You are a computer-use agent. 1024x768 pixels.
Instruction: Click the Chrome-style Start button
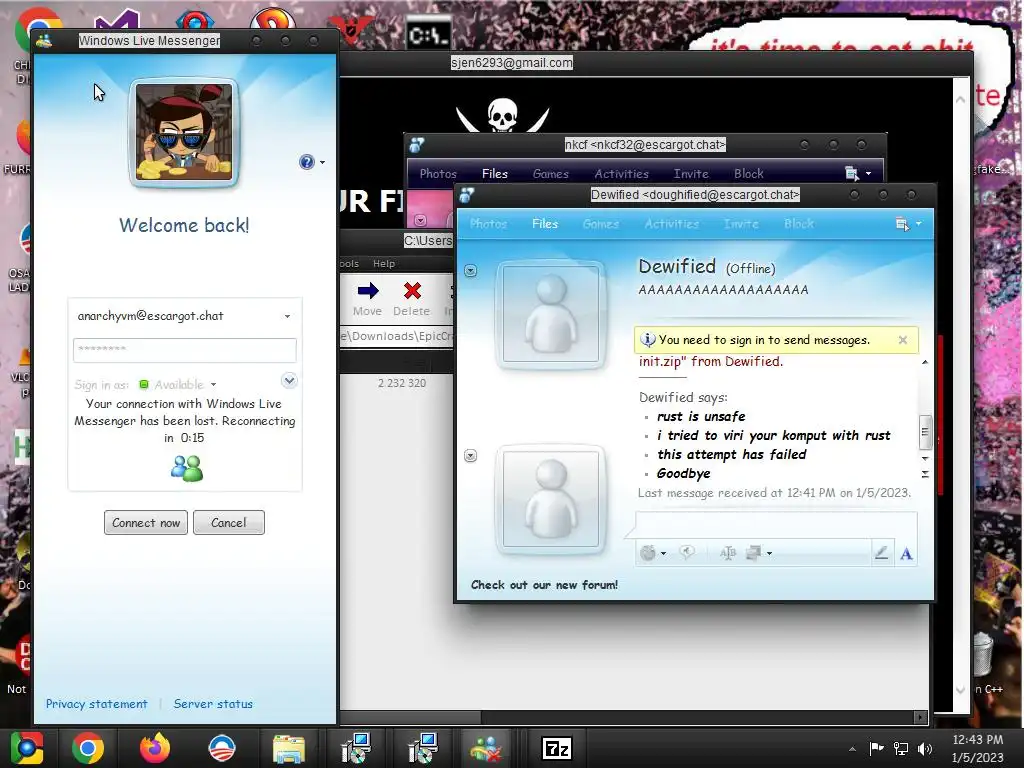coord(27,748)
